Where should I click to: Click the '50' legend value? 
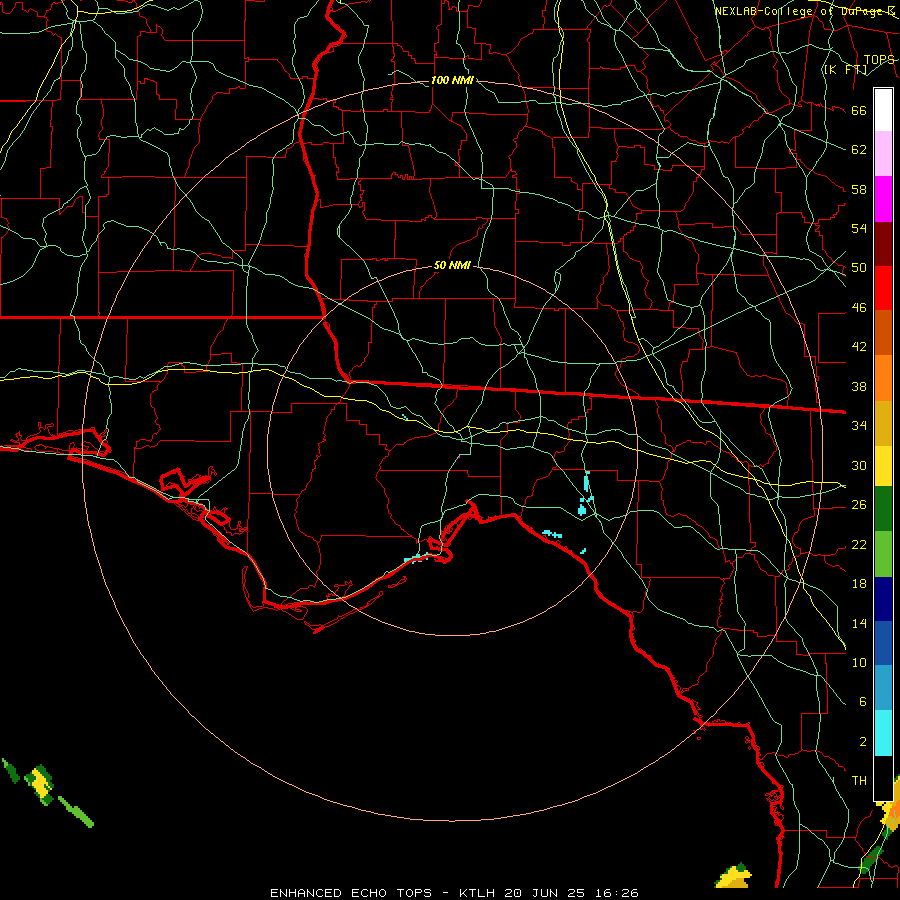pos(859,268)
